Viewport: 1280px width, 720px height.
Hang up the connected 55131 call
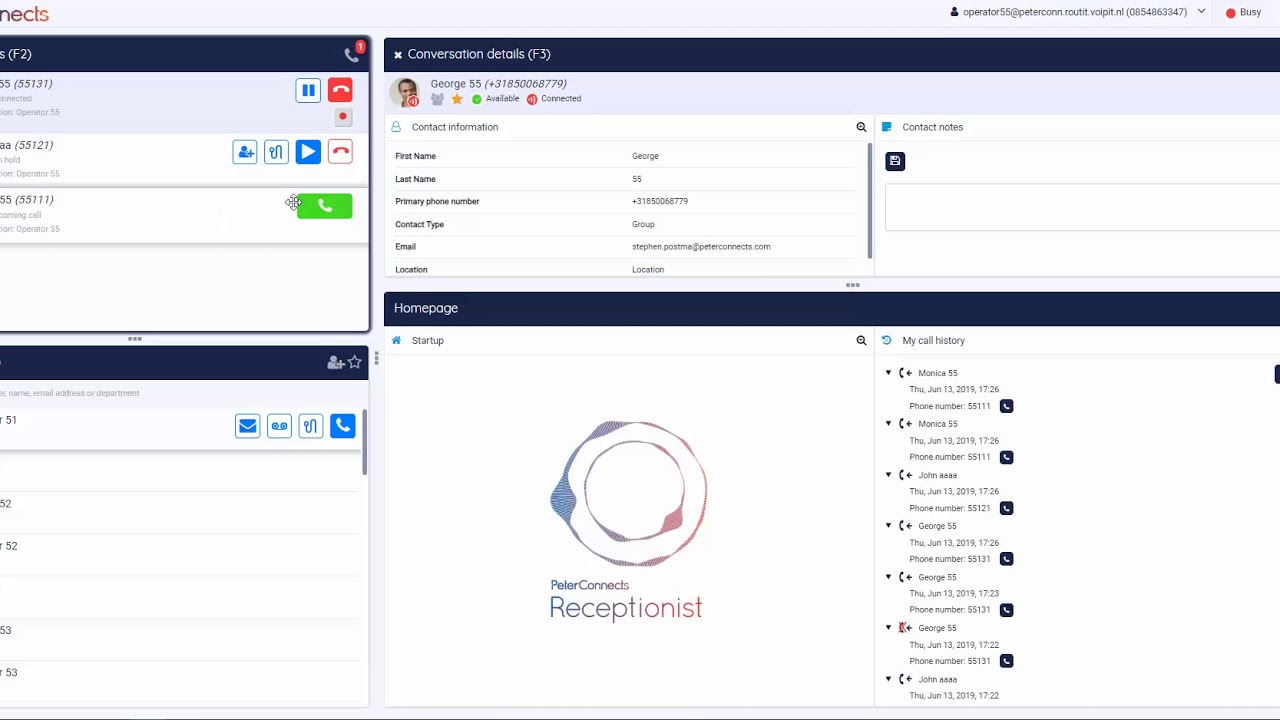[340, 91]
